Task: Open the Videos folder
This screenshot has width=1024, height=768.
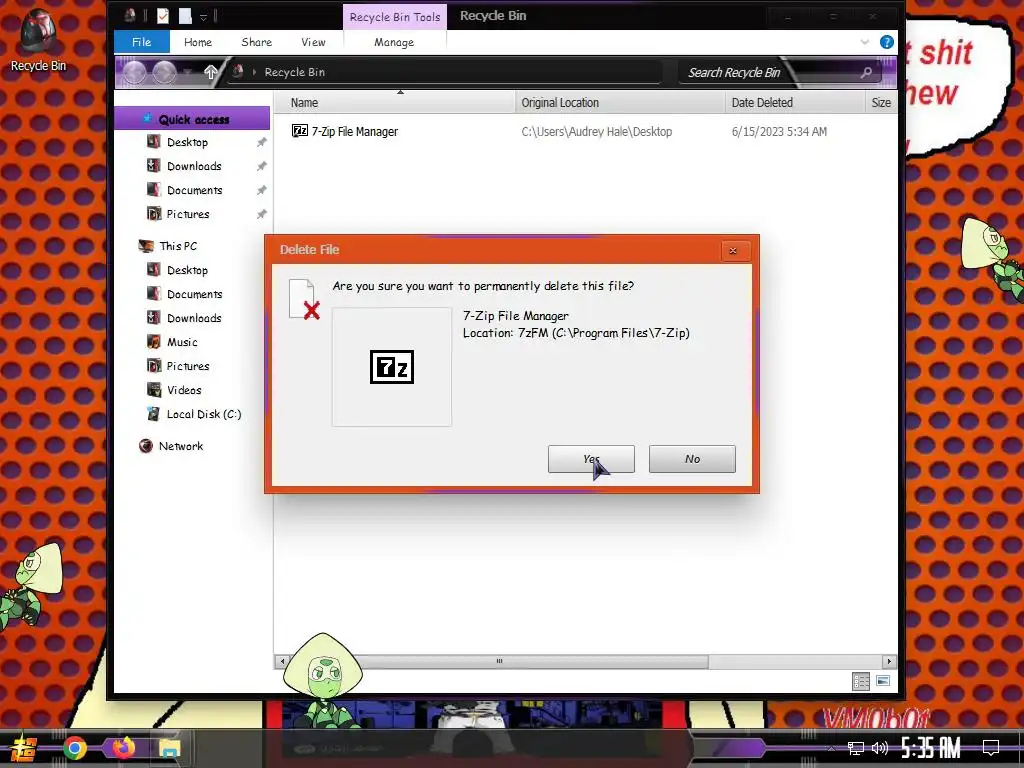Action: tap(184, 391)
